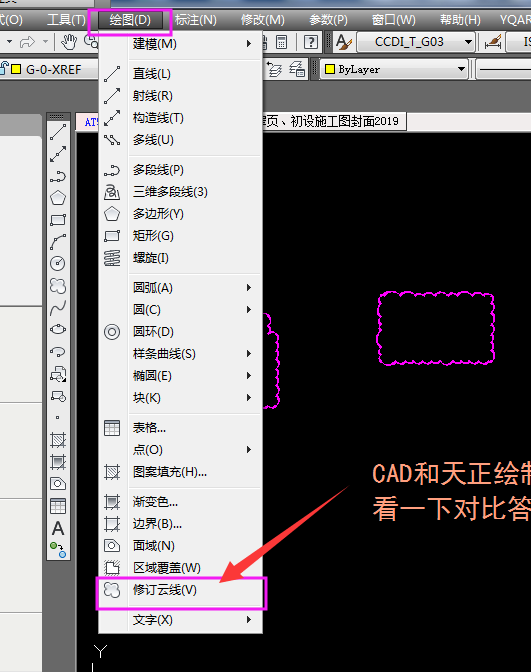Expand the 椭圆(E) submenu arrow
Viewport: 531px width, 672px height.
(x=249, y=376)
